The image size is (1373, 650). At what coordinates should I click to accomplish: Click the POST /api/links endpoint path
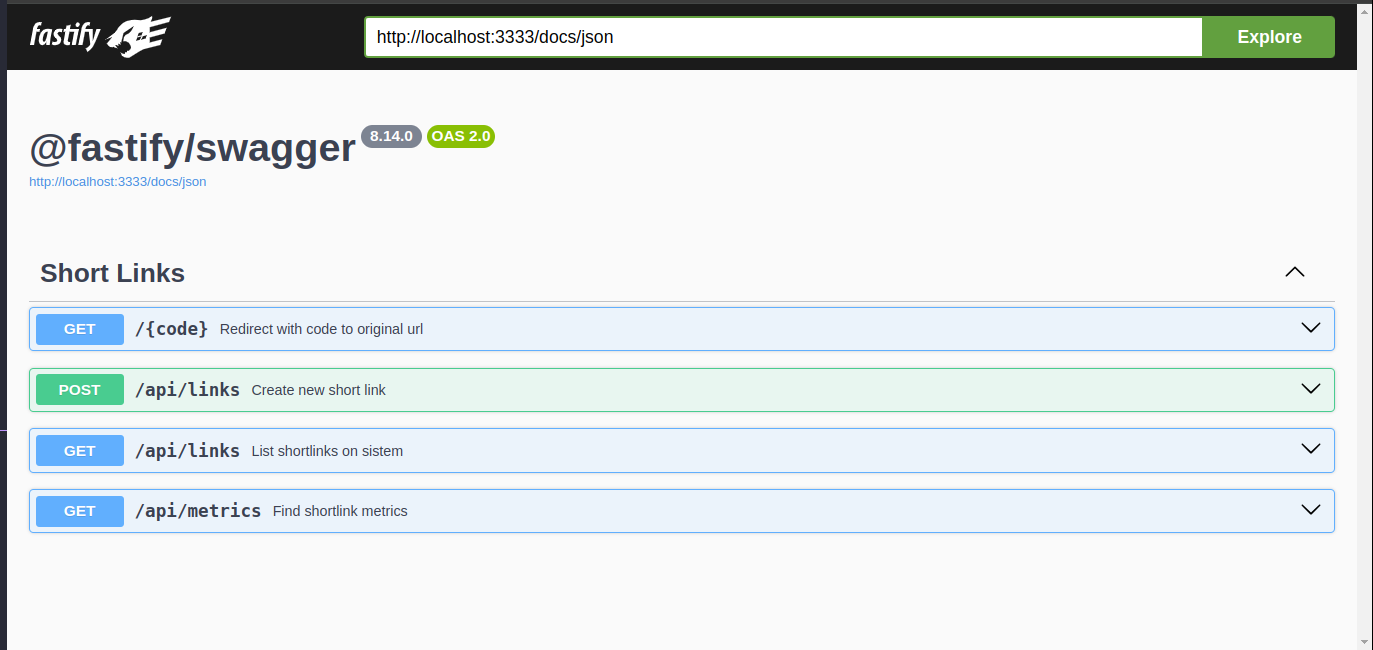[x=187, y=390]
